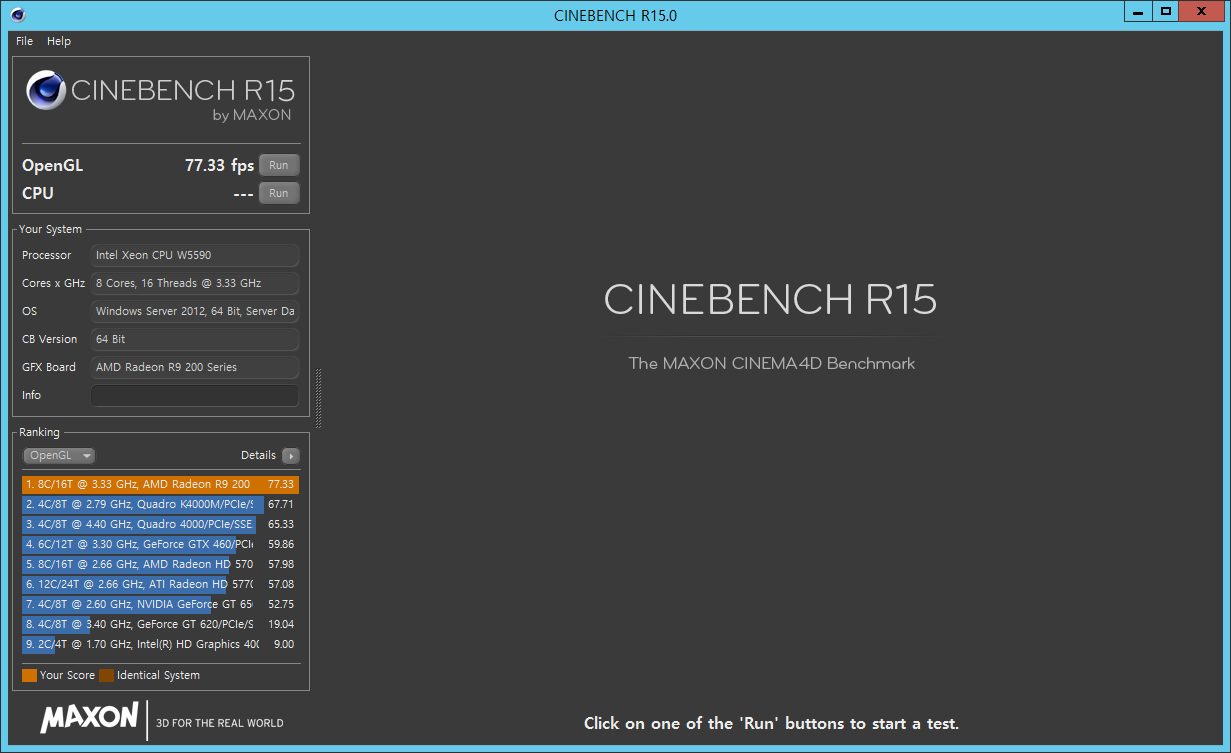1231x753 pixels.
Task: Minimize the CINEBENCH window
Action: [x=1138, y=11]
